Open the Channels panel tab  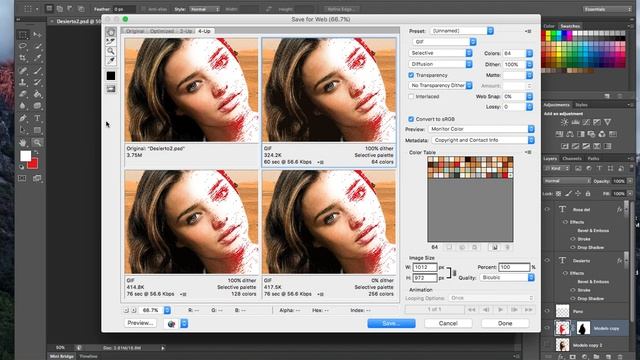[572, 158]
